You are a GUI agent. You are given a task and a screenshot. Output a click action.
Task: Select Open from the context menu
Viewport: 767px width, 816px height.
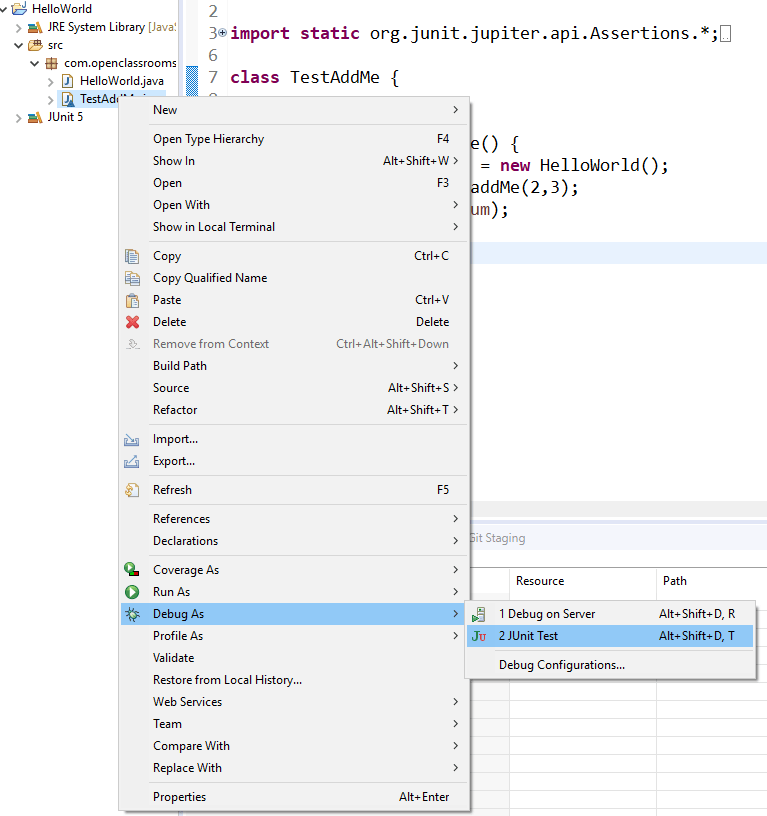tap(295, 183)
